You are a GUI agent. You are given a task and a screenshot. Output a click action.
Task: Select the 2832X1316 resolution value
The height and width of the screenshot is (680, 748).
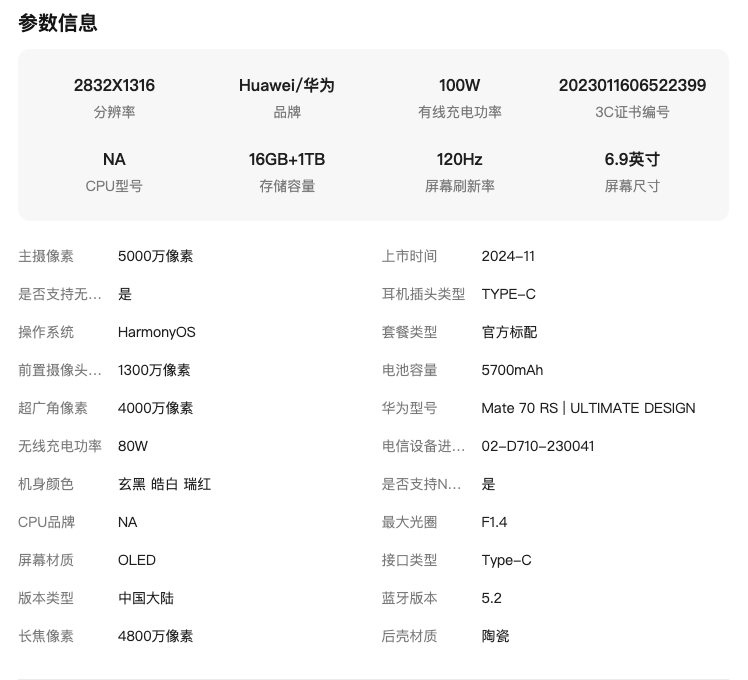tap(114, 85)
